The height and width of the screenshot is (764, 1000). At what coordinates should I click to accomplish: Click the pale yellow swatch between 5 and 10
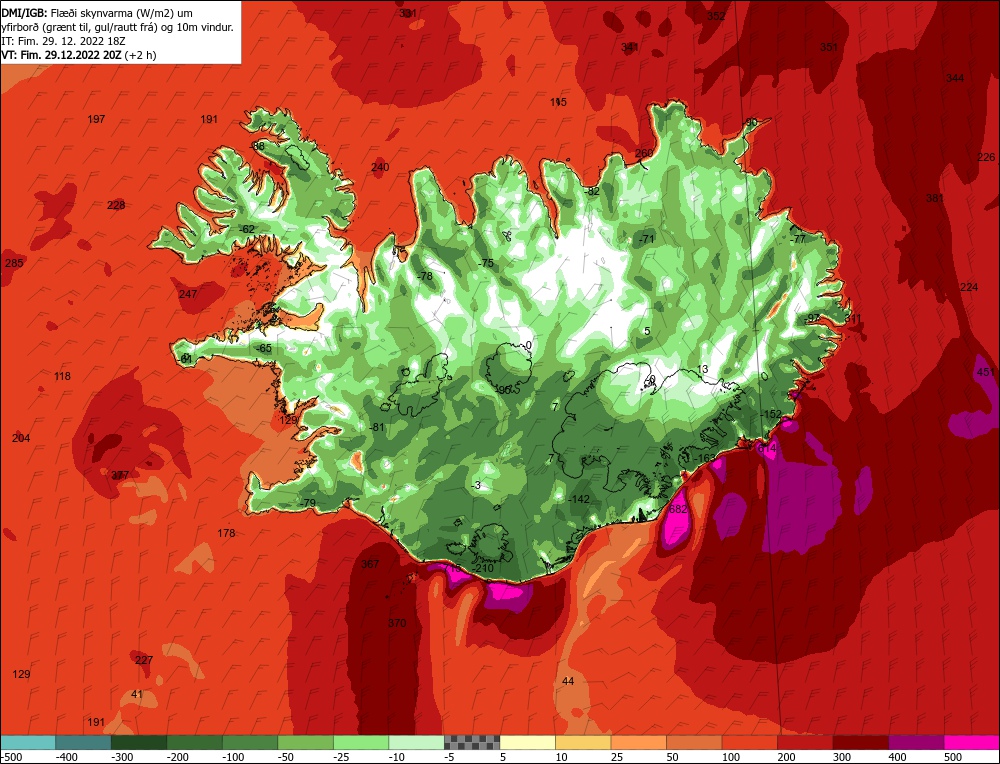(527, 742)
